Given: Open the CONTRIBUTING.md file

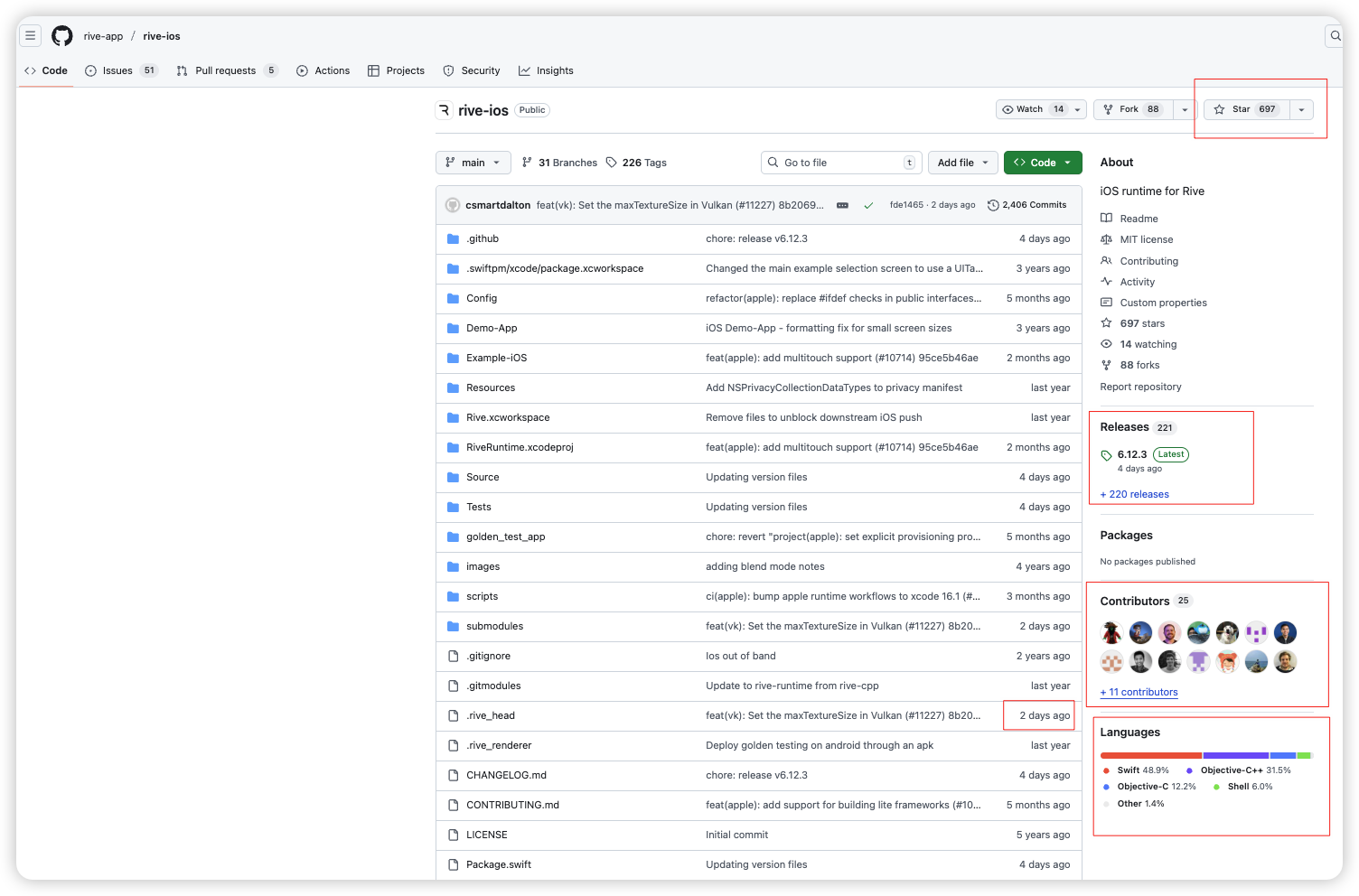Looking at the screenshot, I should click(513, 805).
